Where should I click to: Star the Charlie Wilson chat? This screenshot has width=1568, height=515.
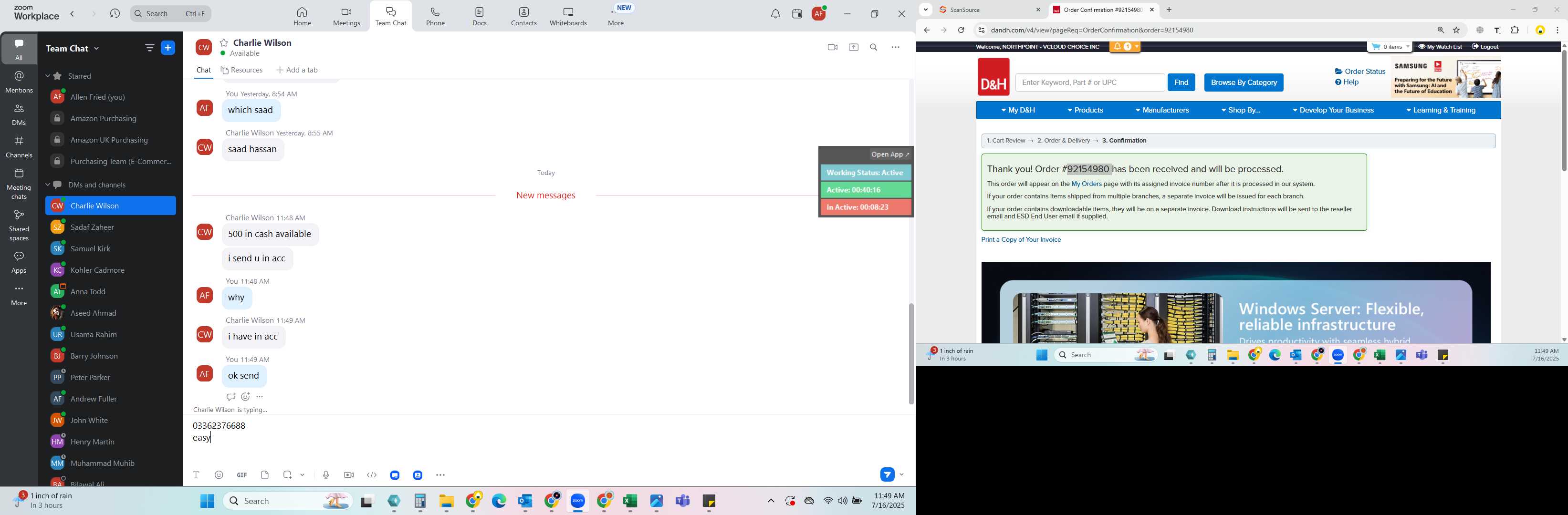(x=224, y=42)
